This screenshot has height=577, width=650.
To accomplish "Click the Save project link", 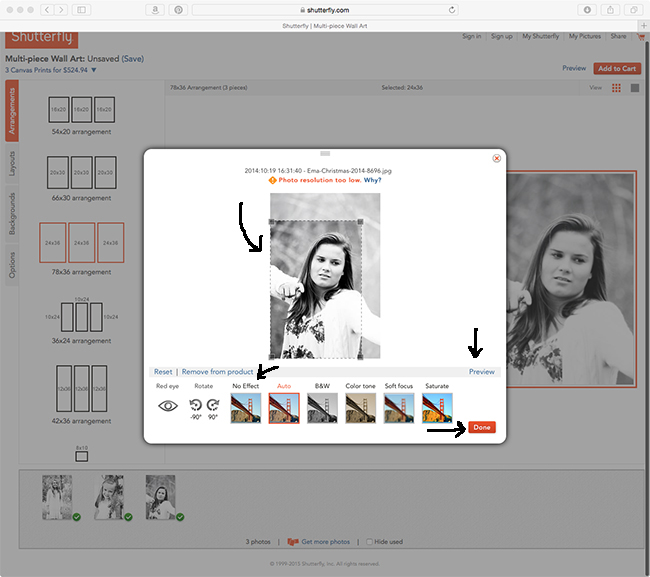I will 133,58.
